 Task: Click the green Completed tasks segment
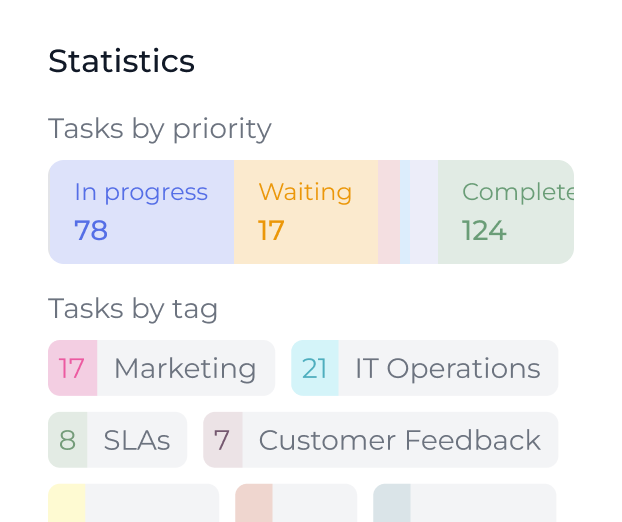pyautogui.click(x=506, y=212)
